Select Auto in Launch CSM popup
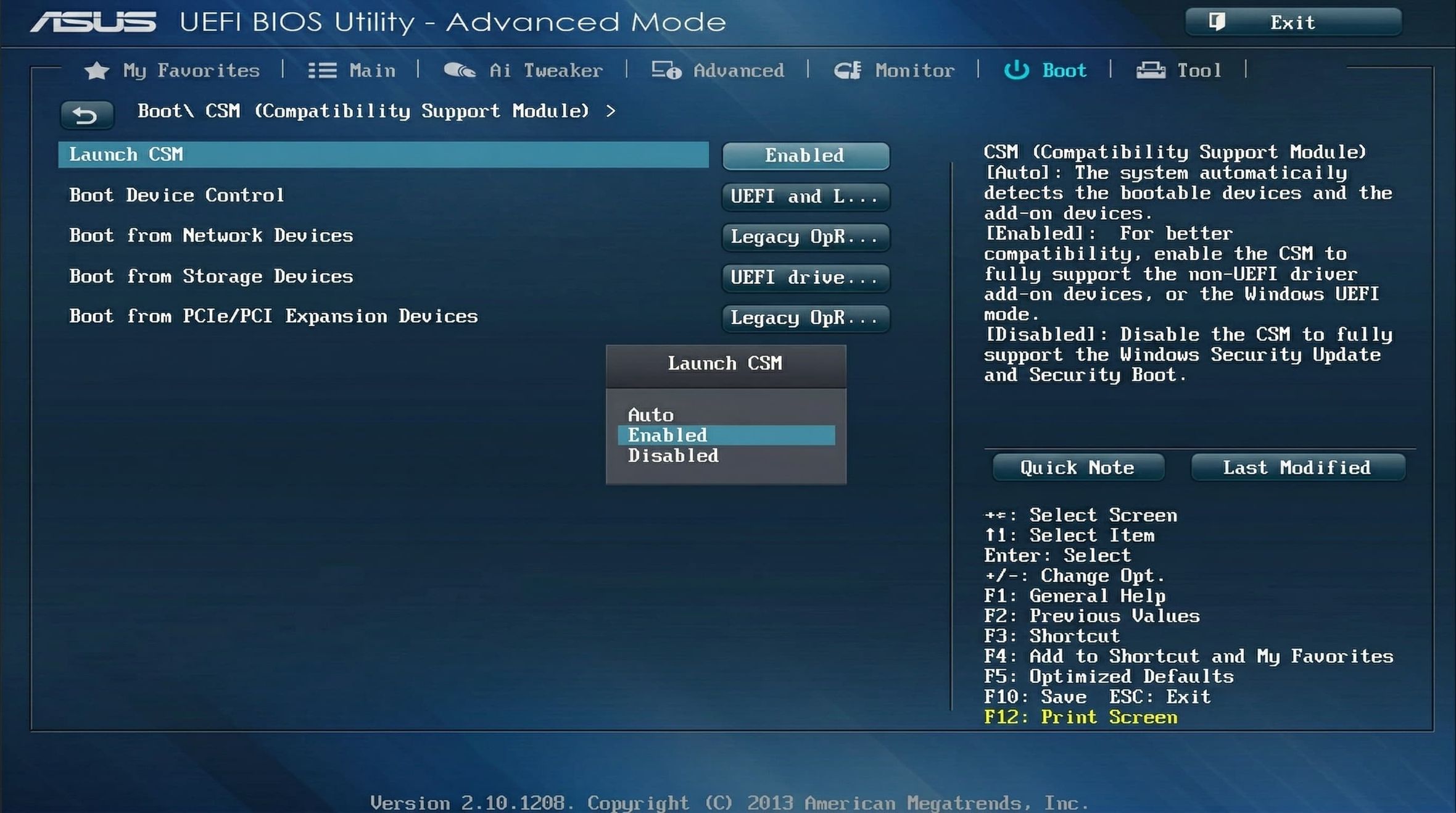 pos(651,415)
